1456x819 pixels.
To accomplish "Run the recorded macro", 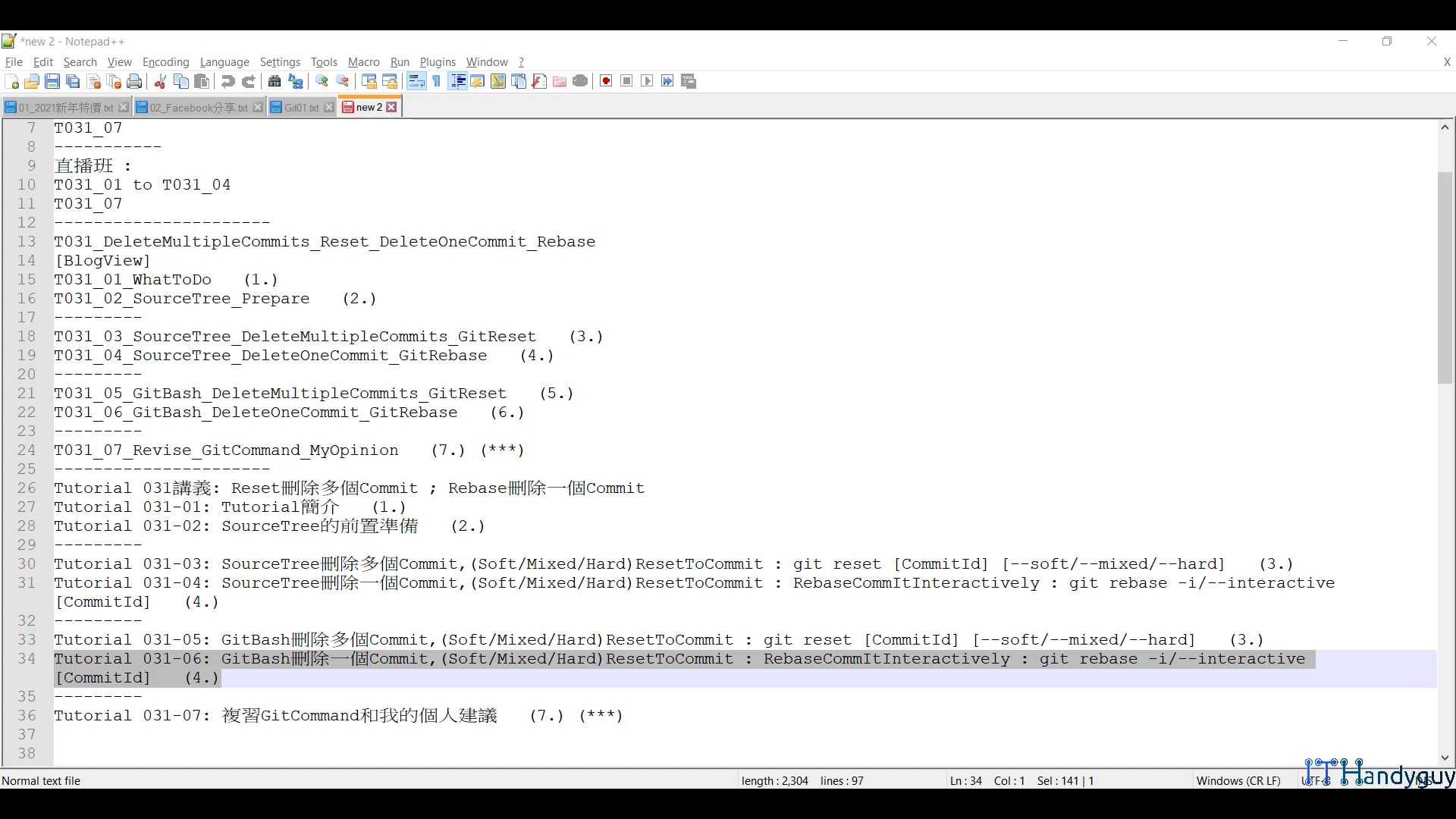I will (647, 81).
